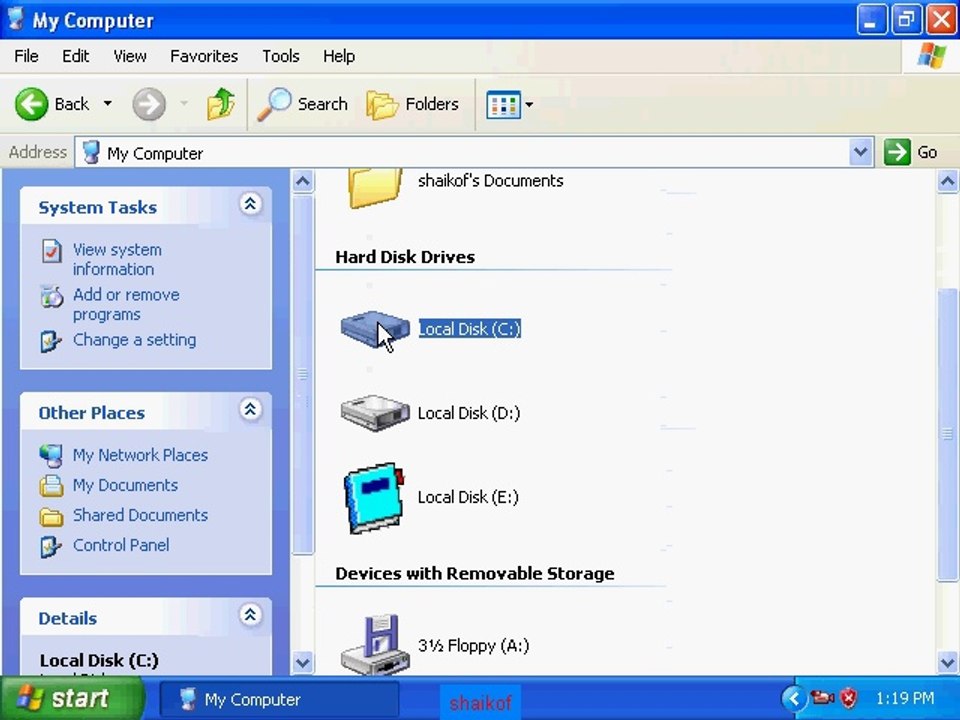Viewport: 960px width, 720px height.
Task: Click file list scroll up arrow
Action: [947, 182]
